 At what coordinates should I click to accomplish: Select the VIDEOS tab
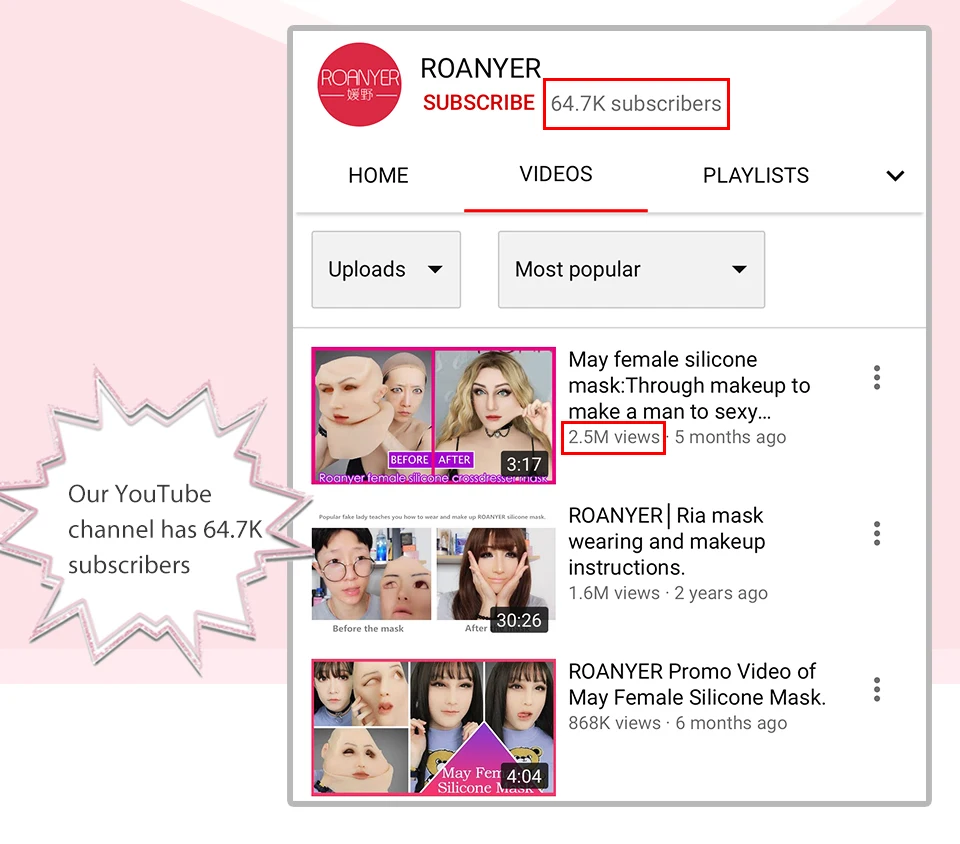point(556,174)
